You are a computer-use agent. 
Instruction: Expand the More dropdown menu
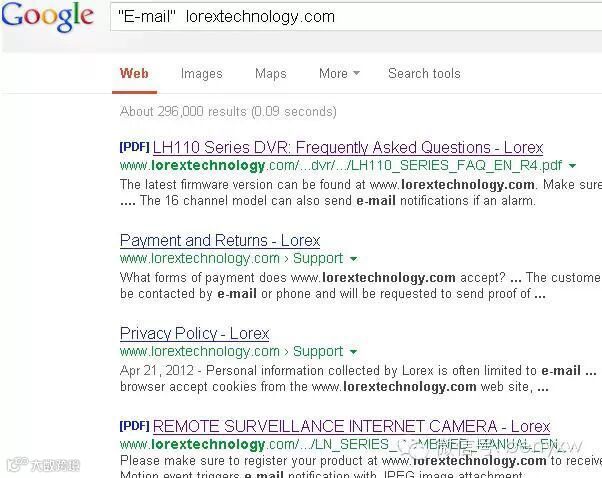tap(339, 73)
